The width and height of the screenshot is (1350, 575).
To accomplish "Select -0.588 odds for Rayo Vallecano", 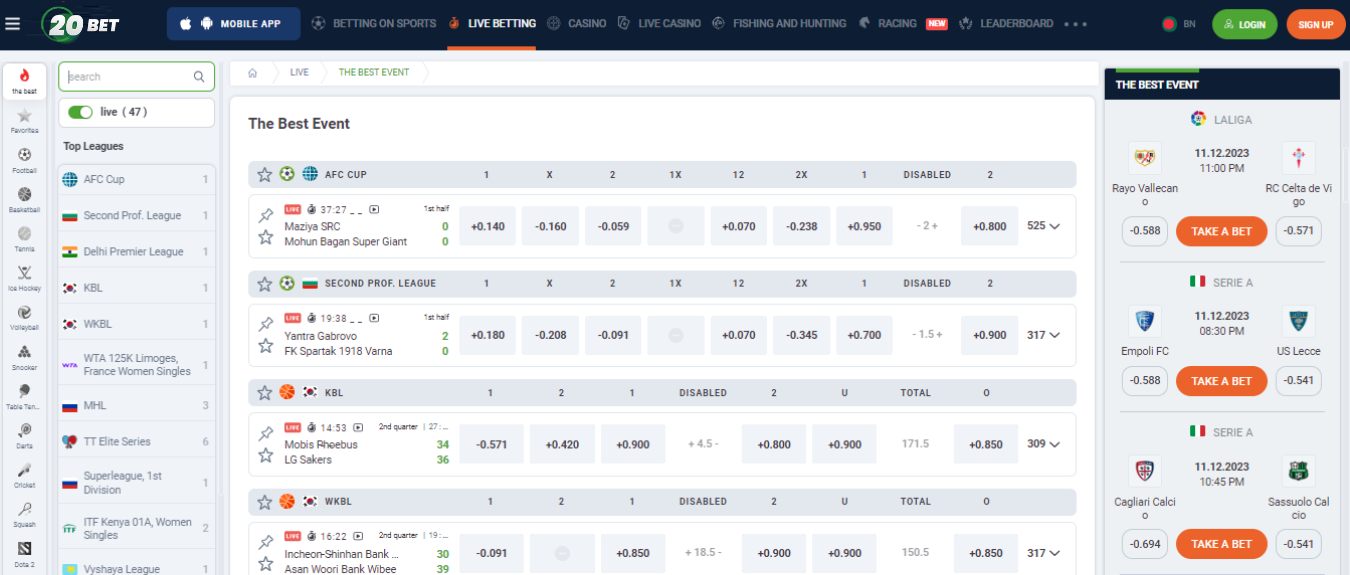I will [1145, 231].
